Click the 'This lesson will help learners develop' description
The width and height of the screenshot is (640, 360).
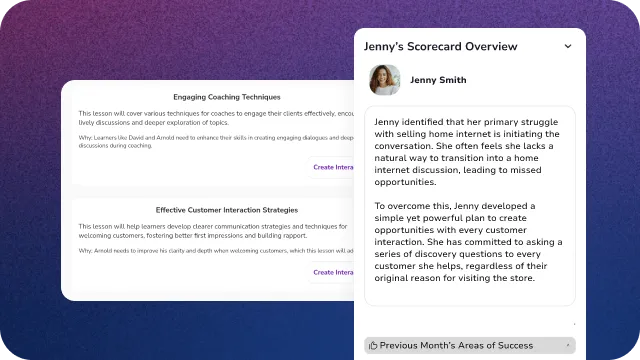(x=213, y=231)
